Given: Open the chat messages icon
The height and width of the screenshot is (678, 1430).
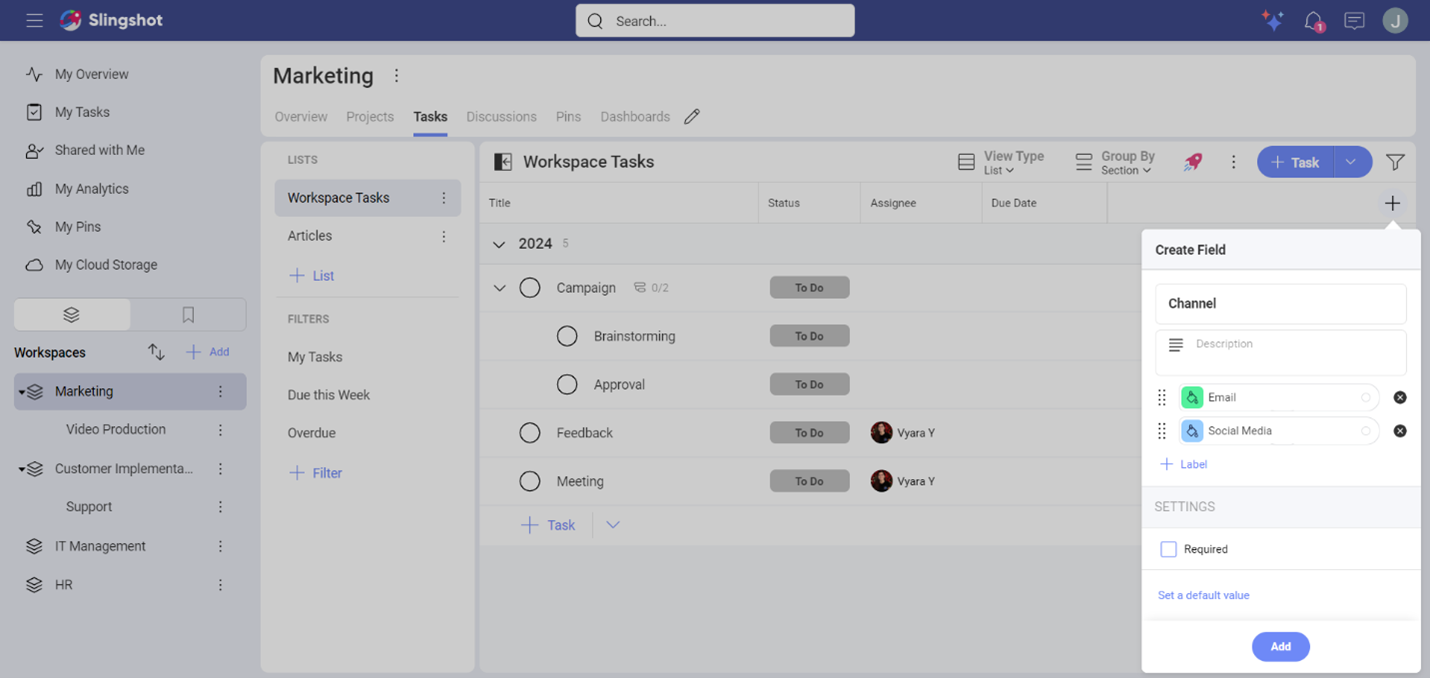Looking at the screenshot, I should point(1354,21).
